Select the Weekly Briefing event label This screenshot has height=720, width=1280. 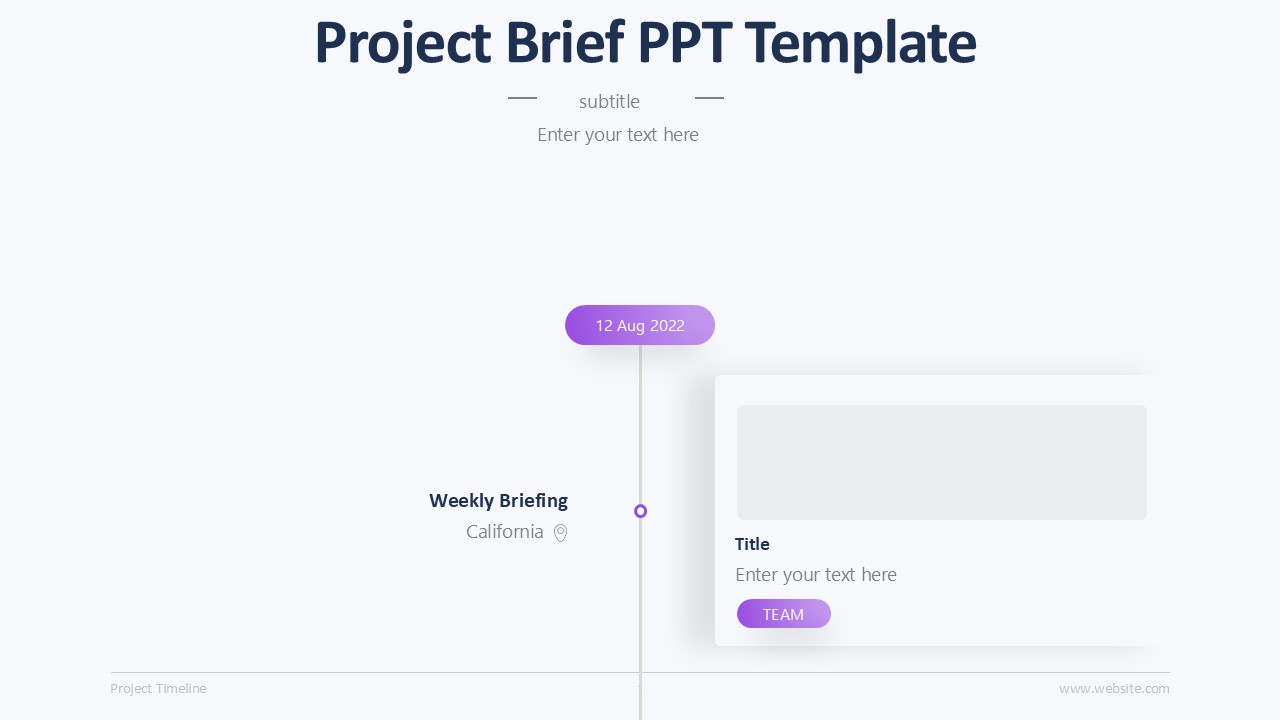coord(498,500)
